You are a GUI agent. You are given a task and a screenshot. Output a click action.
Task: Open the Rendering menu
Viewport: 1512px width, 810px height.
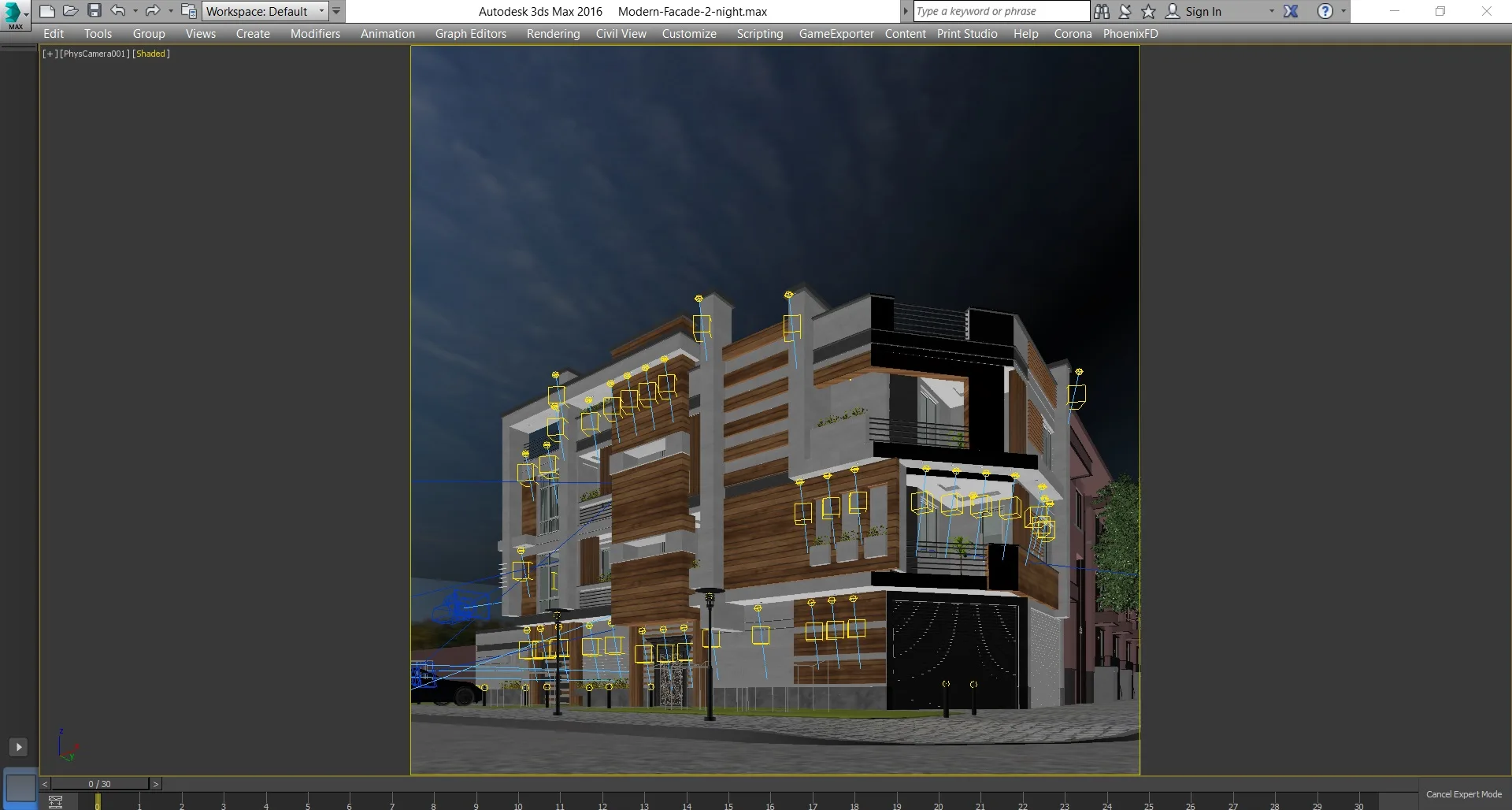click(x=553, y=33)
